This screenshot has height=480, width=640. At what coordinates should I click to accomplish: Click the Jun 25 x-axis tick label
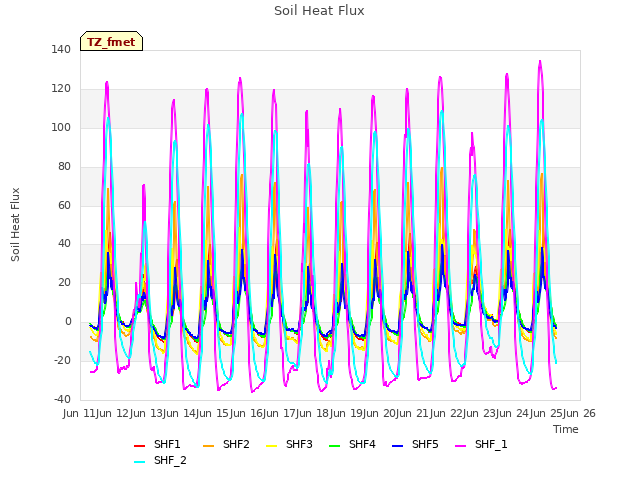547,413
